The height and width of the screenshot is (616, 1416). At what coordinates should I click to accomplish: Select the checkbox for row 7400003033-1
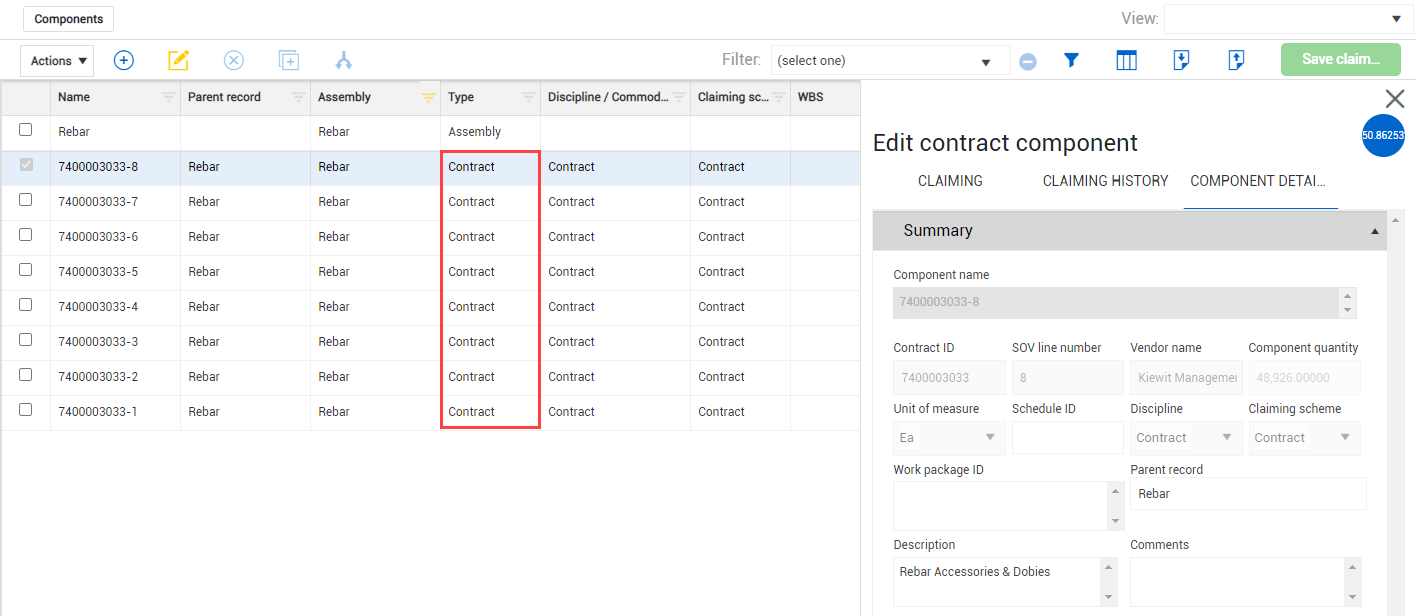26,410
